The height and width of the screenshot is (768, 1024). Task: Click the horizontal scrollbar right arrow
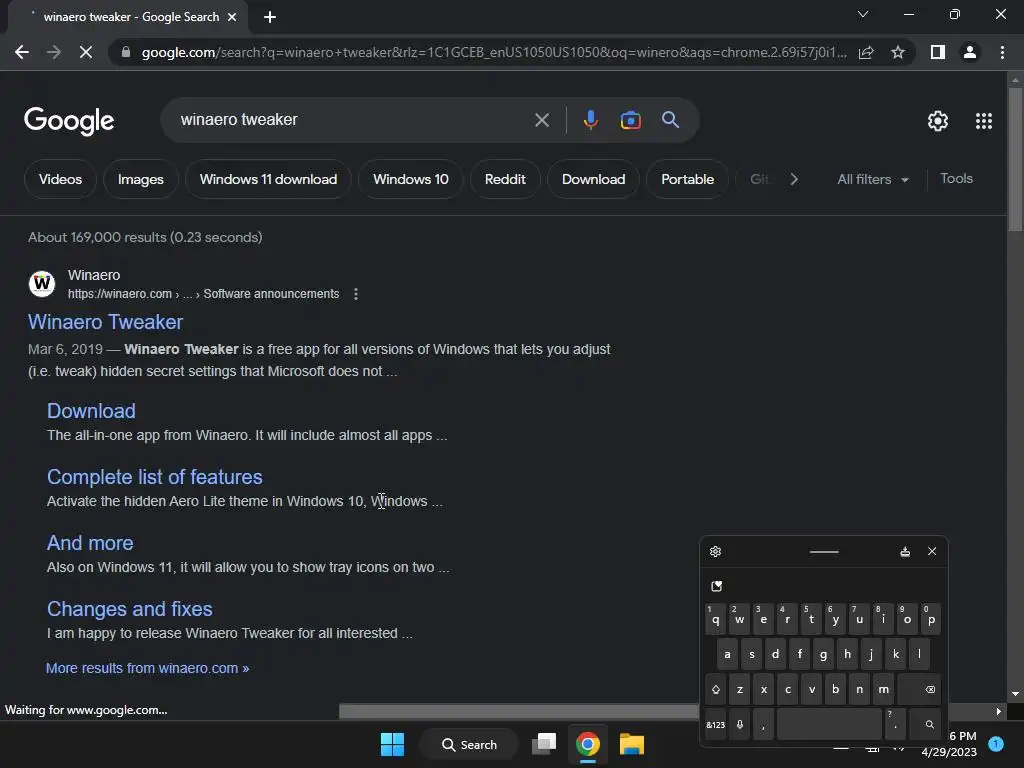998,711
